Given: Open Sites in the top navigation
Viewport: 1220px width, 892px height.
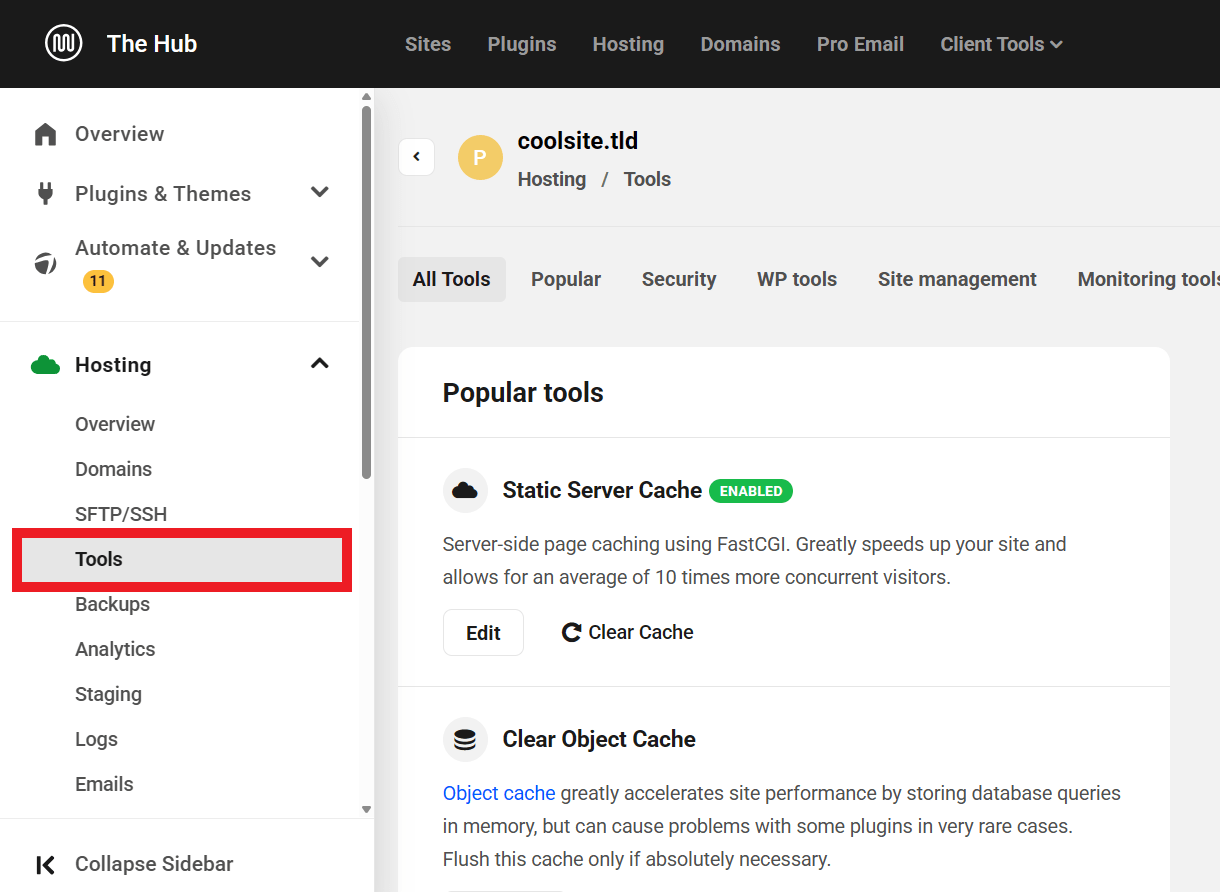Looking at the screenshot, I should click(x=428, y=44).
